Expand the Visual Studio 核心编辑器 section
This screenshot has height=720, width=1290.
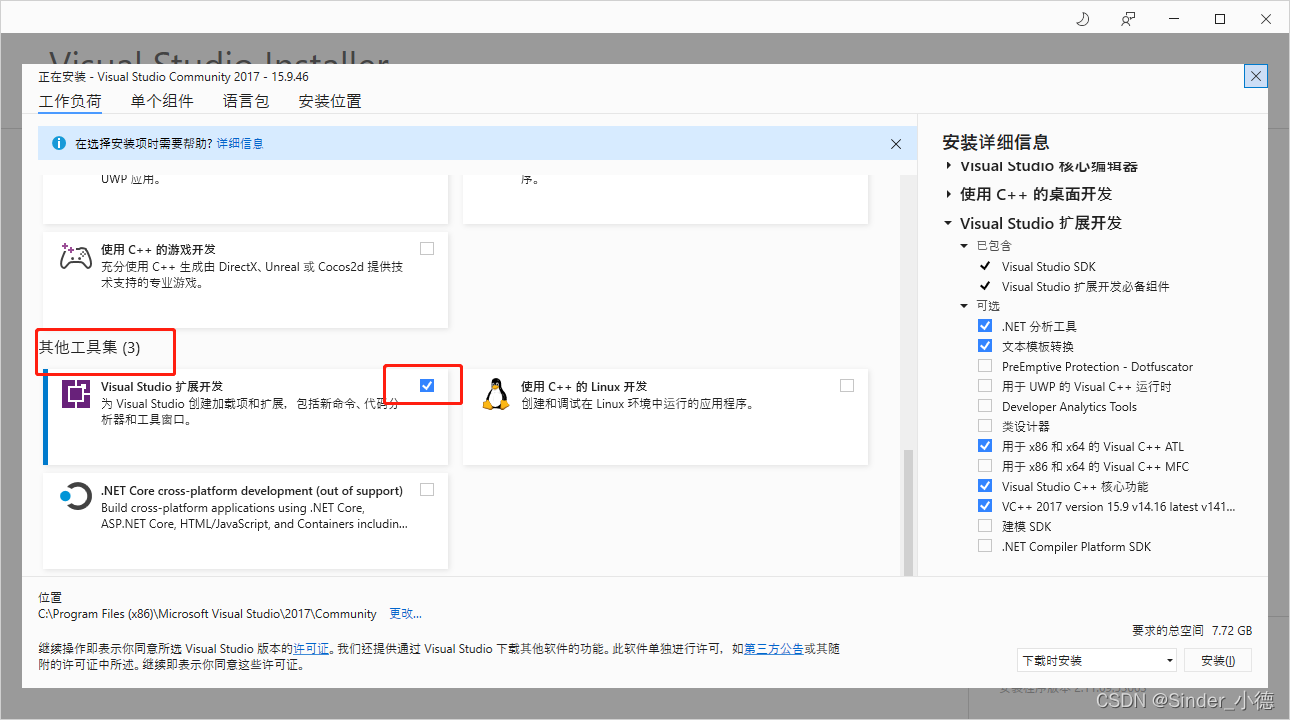click(x=949, y=166)
